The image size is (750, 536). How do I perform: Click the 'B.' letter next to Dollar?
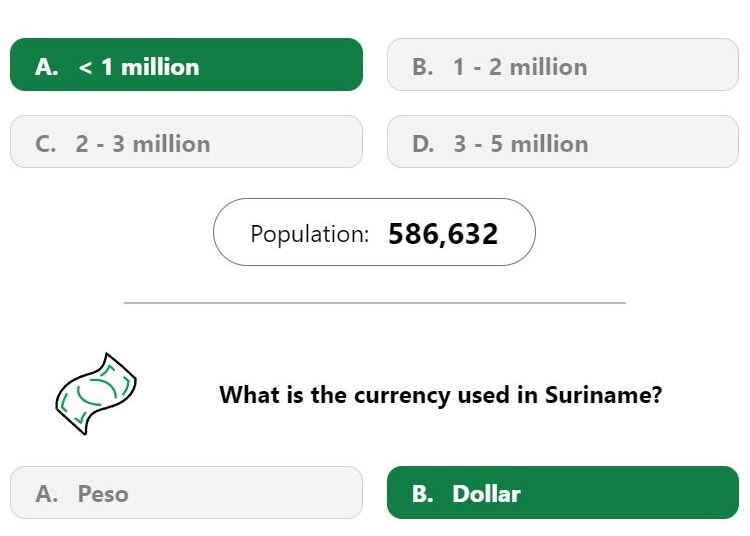click(422, 494)
